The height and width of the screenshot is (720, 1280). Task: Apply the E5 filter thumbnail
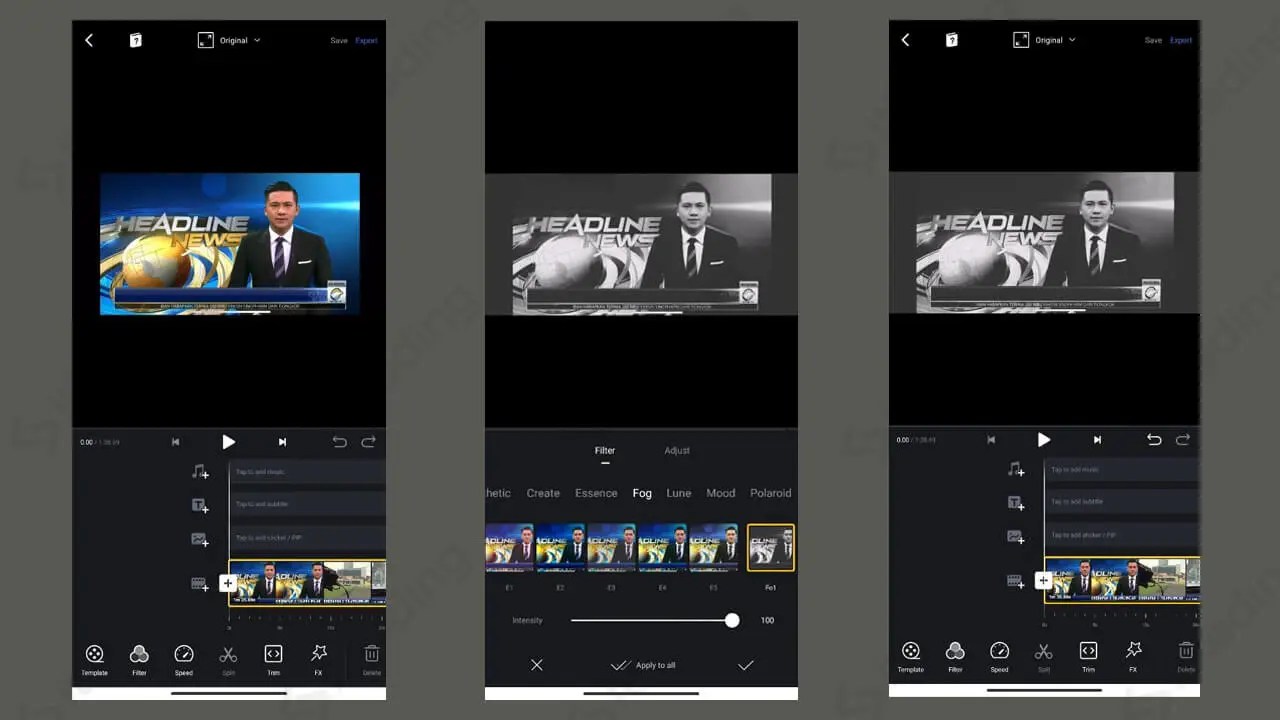[x=714, y=547]
